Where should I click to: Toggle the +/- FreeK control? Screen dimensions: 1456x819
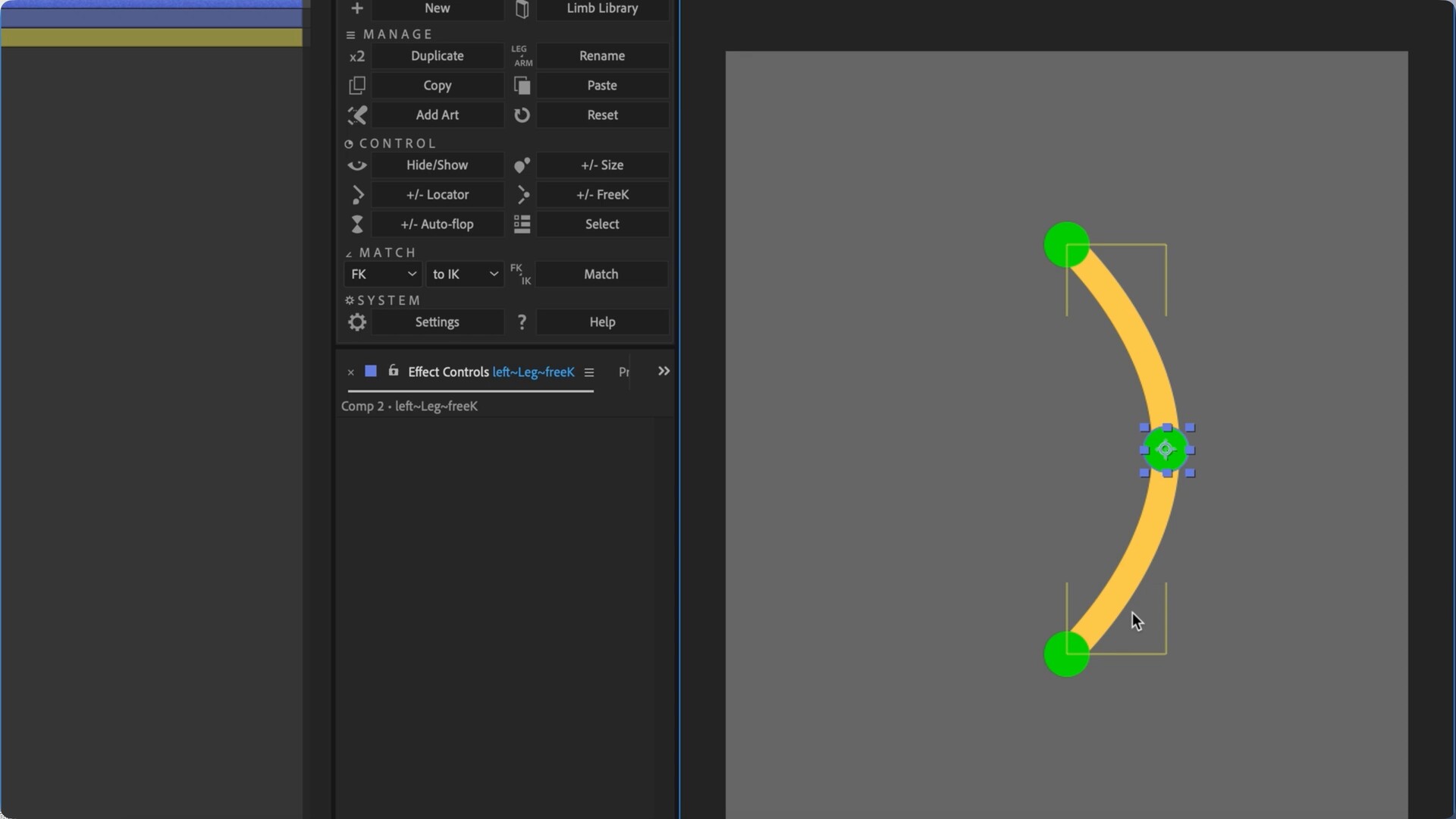[602, 195]
